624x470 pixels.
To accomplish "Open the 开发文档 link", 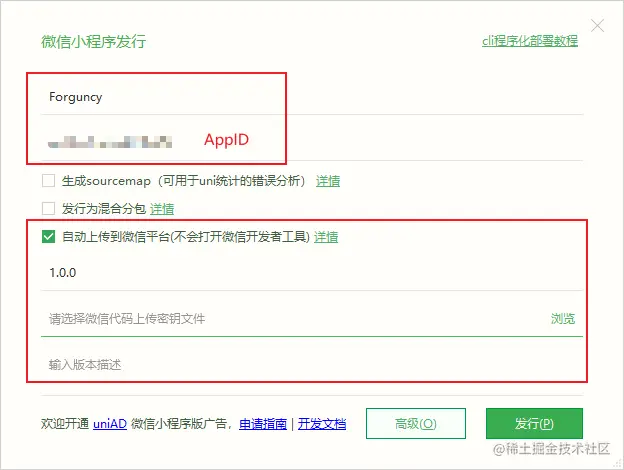I will 322,424.
